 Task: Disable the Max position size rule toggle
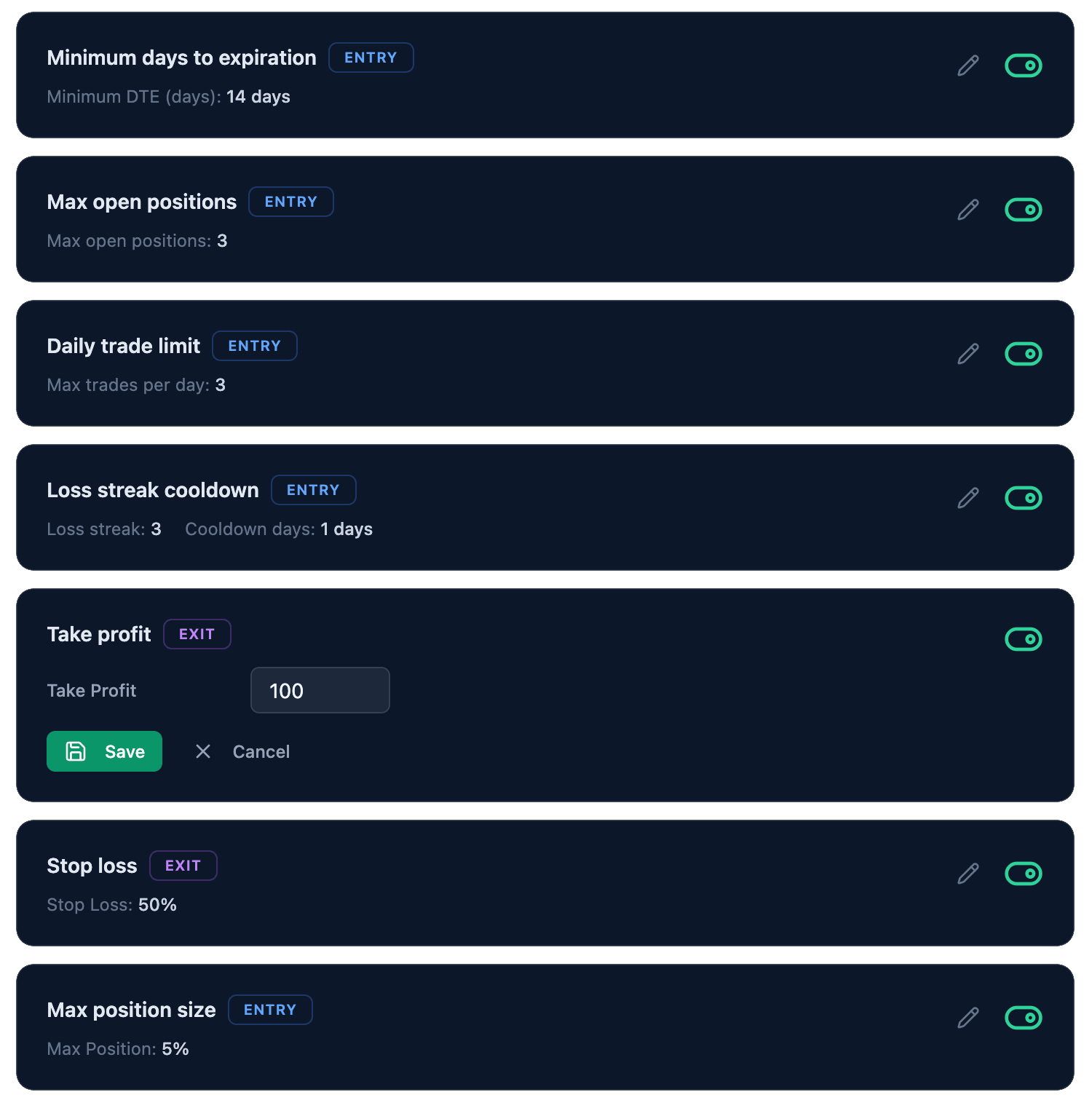coord(1024,1016)
